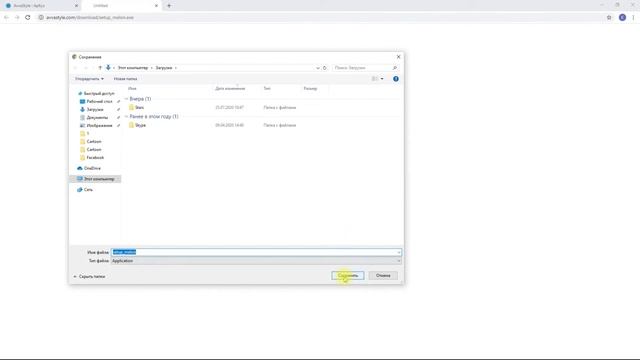Viewport: 640px width, 360px height.
Task: Click the Up one level arrow in the dialog
Action: [100, 68]
